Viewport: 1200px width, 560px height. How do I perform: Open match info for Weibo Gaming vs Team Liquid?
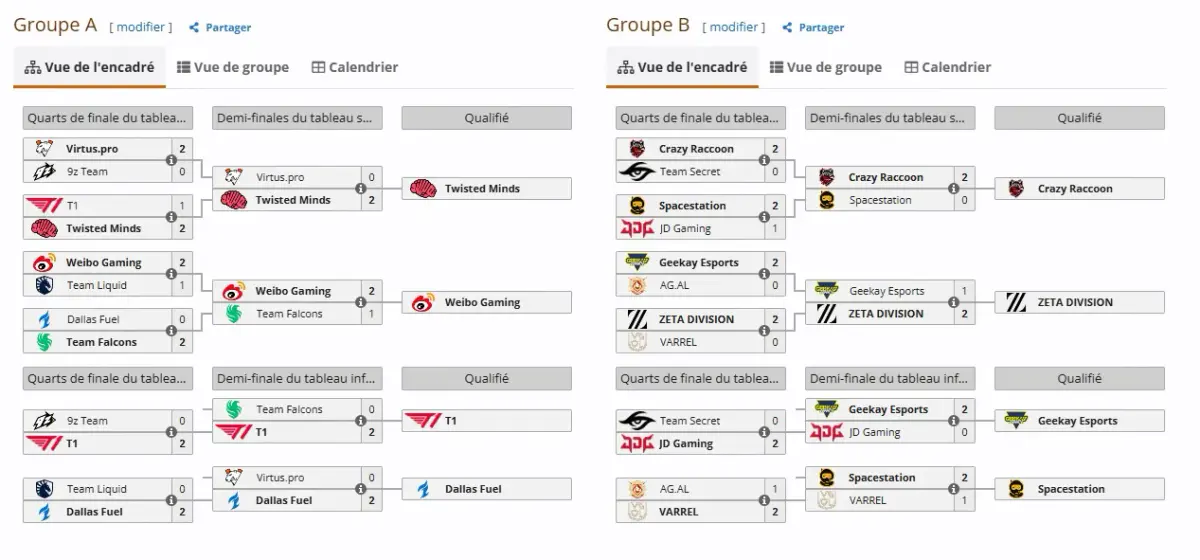pos(171,274)
